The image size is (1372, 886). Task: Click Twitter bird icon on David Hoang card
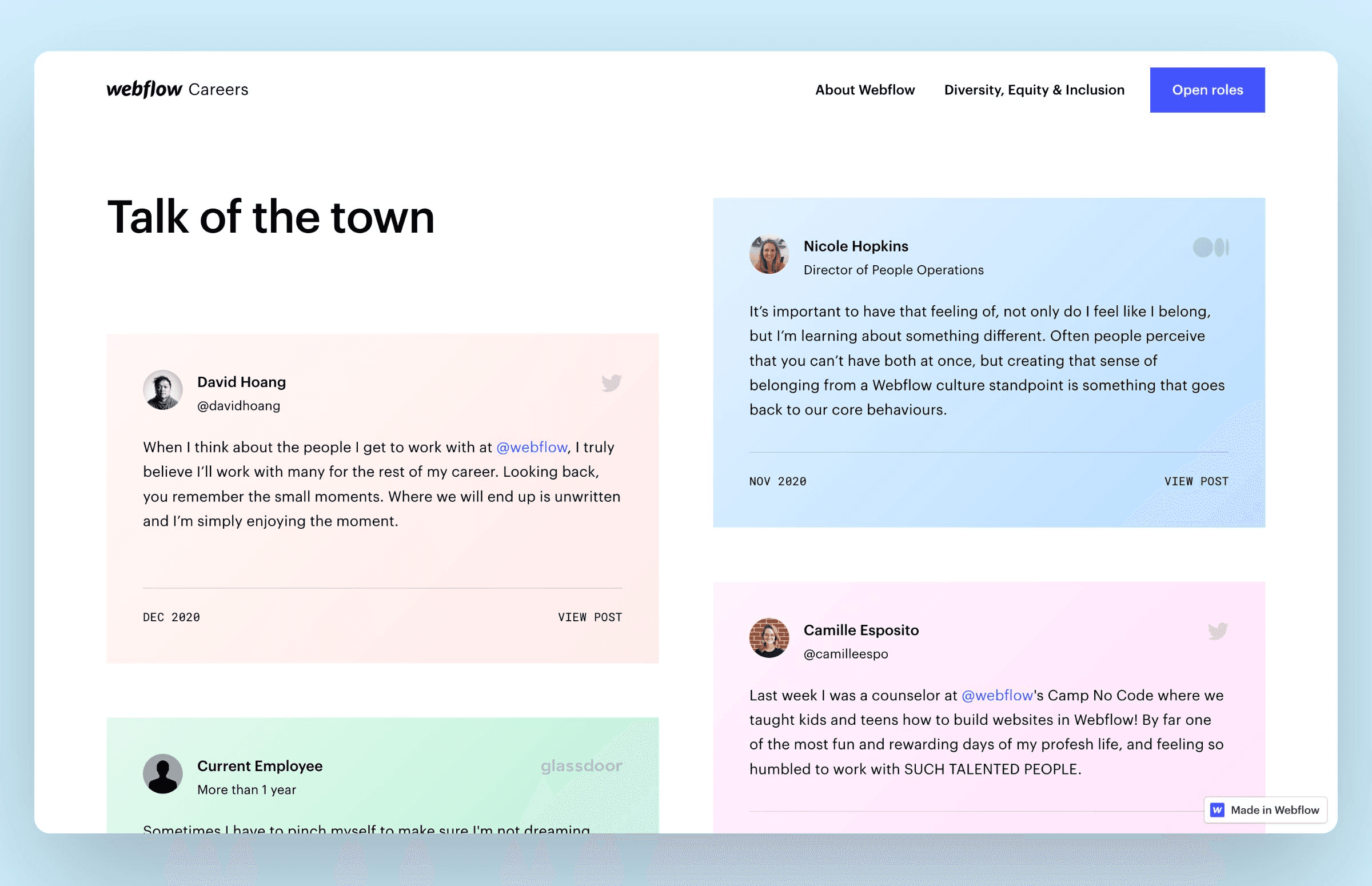[x=611, y=382]
